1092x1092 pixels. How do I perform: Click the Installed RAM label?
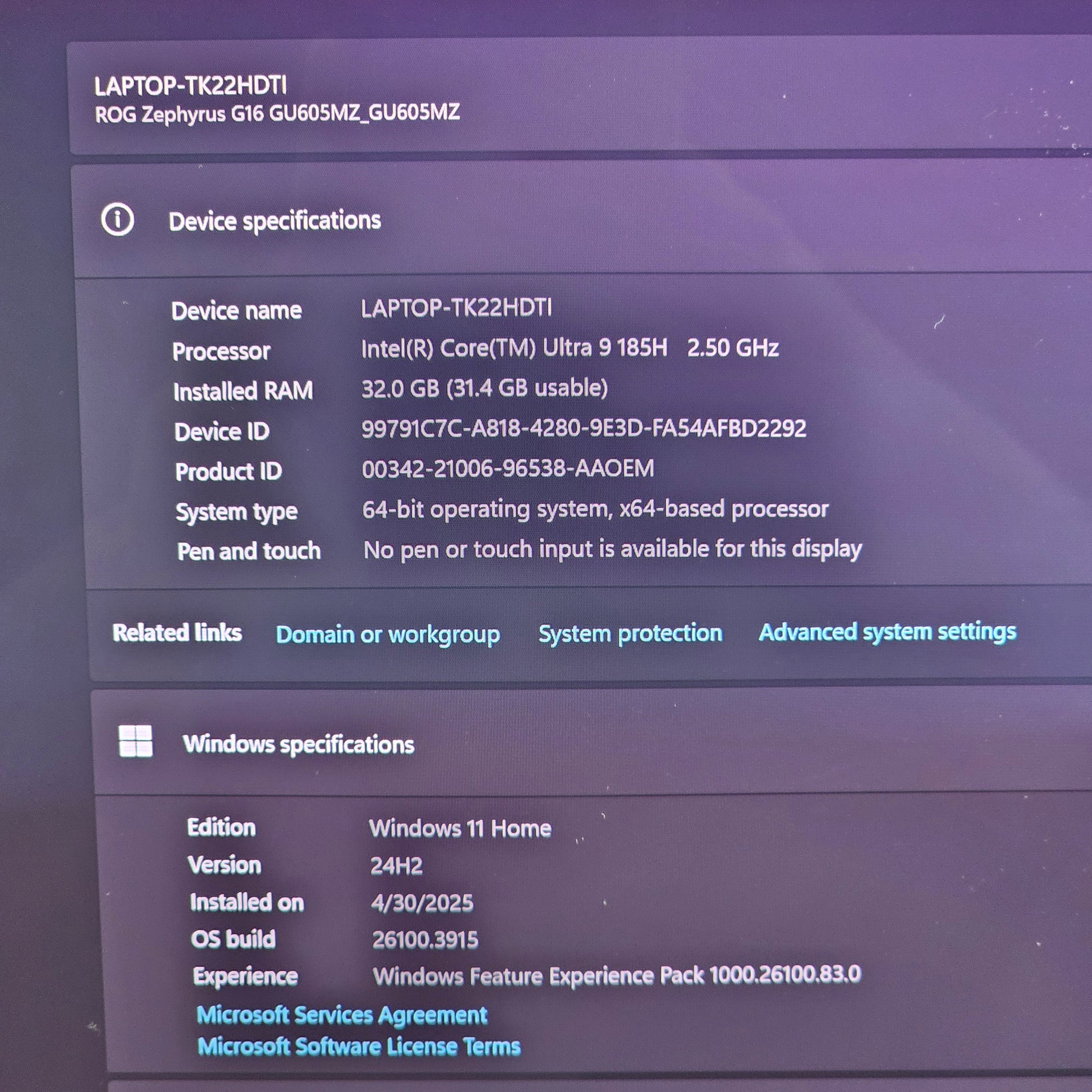(243, 391)
